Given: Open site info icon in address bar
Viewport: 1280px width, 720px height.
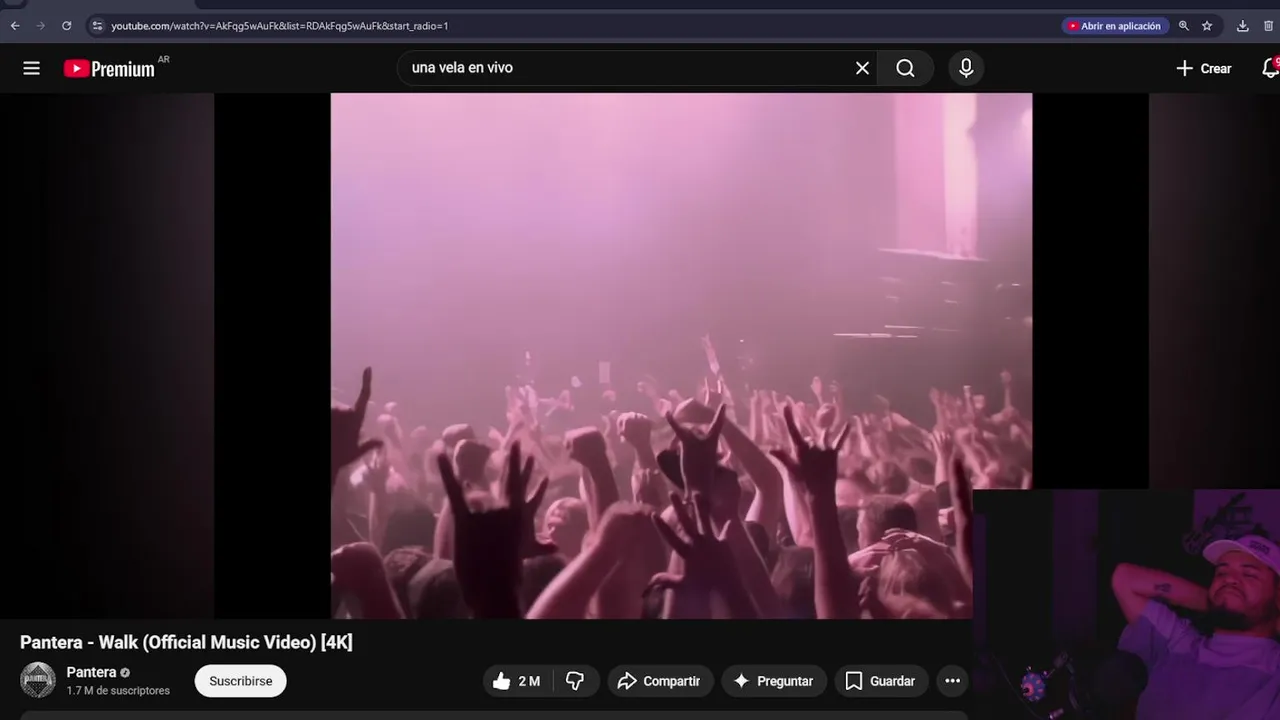Looking at the screenshot, I should (97, 26).
